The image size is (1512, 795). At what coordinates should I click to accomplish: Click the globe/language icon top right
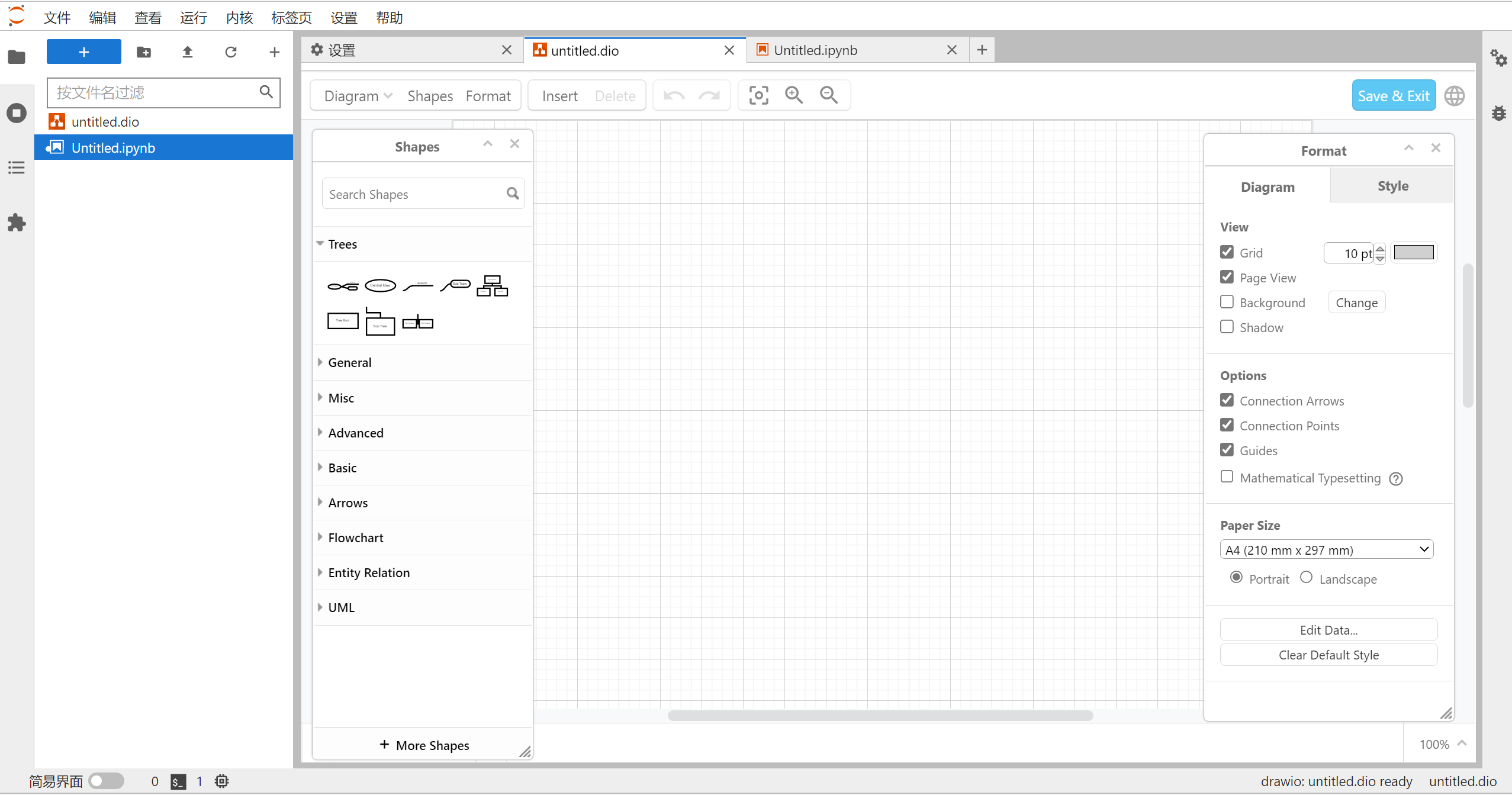1455,96
